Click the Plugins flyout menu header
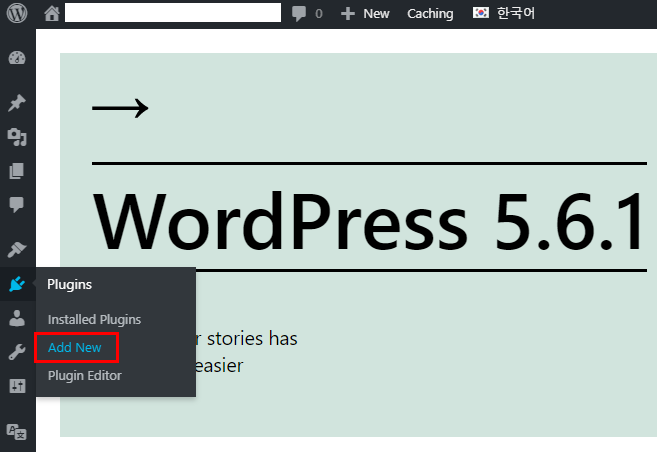 coord(70,284)
